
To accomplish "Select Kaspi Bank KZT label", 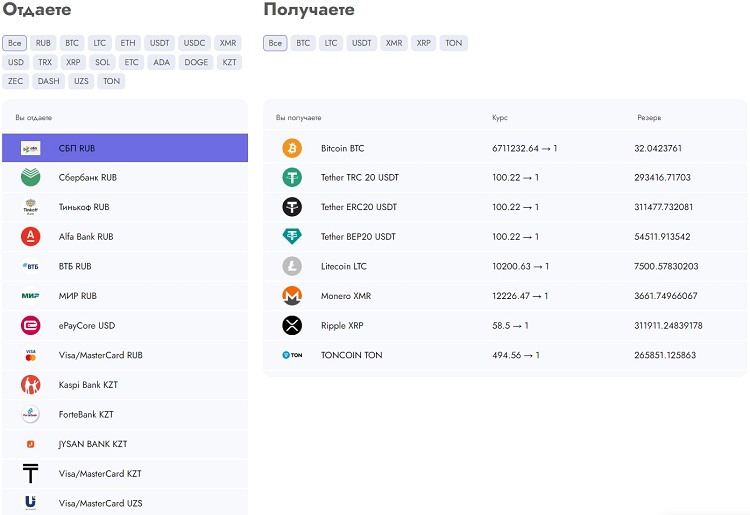I will coord(88,385).
